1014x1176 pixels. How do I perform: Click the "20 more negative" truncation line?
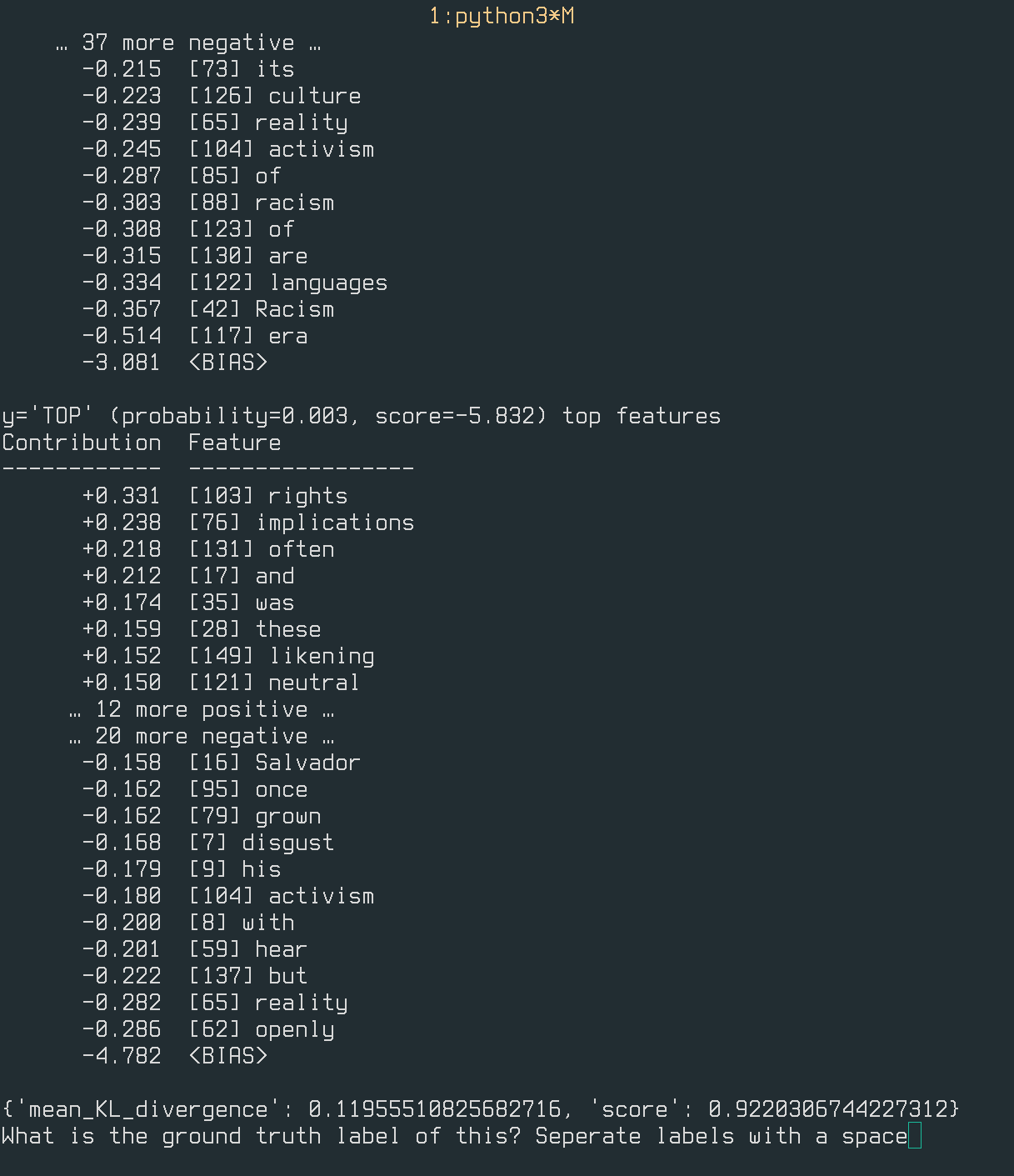point(202,736)
